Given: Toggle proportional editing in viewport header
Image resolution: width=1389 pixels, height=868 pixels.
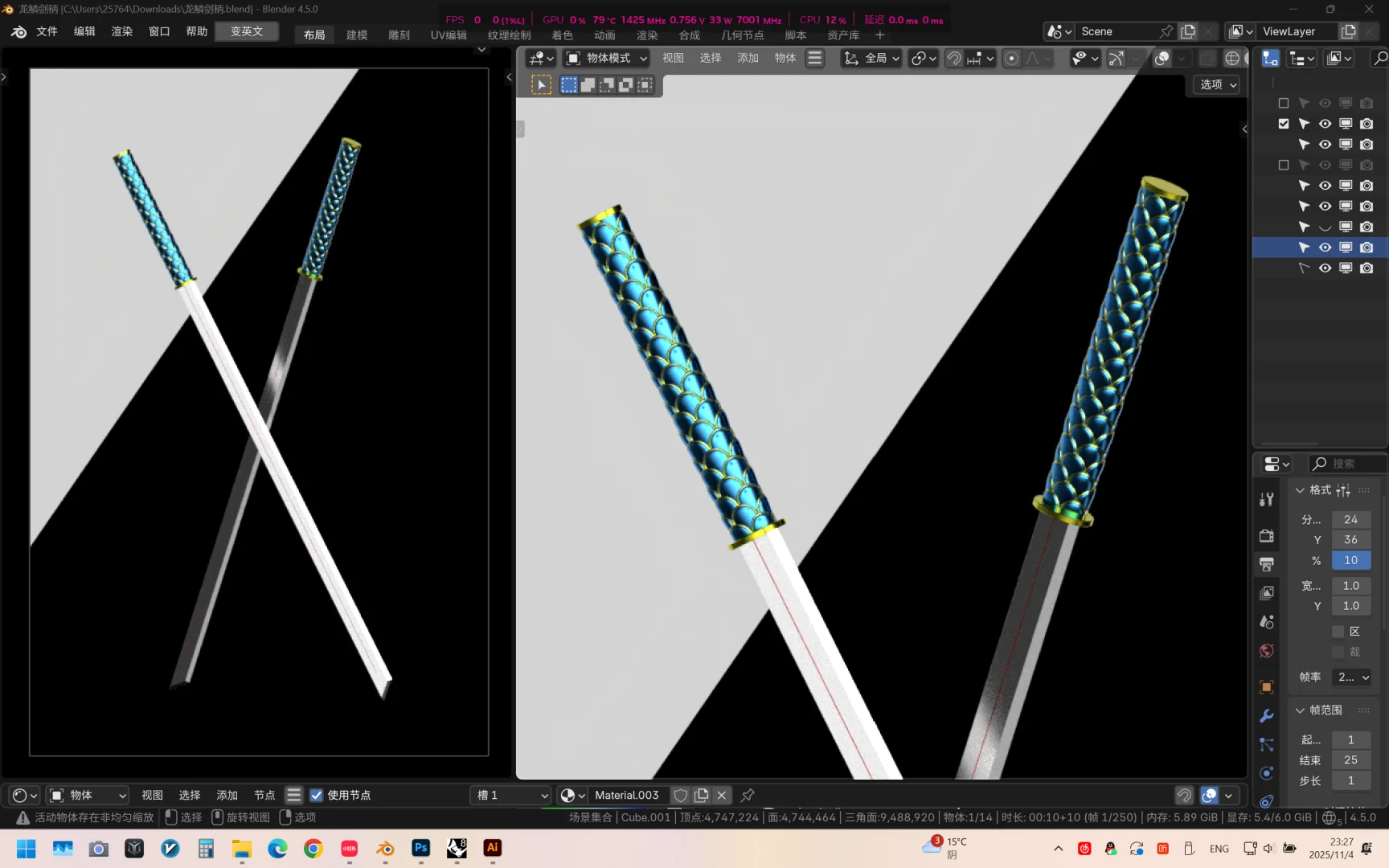Looking at the screenshot, I should [x=1012, y=58].
